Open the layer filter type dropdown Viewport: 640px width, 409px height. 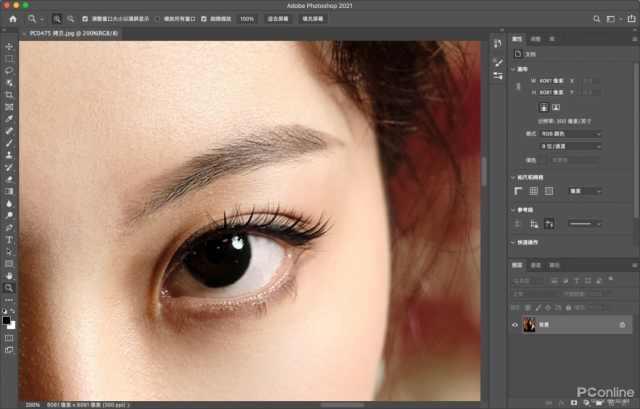(527, 281)
